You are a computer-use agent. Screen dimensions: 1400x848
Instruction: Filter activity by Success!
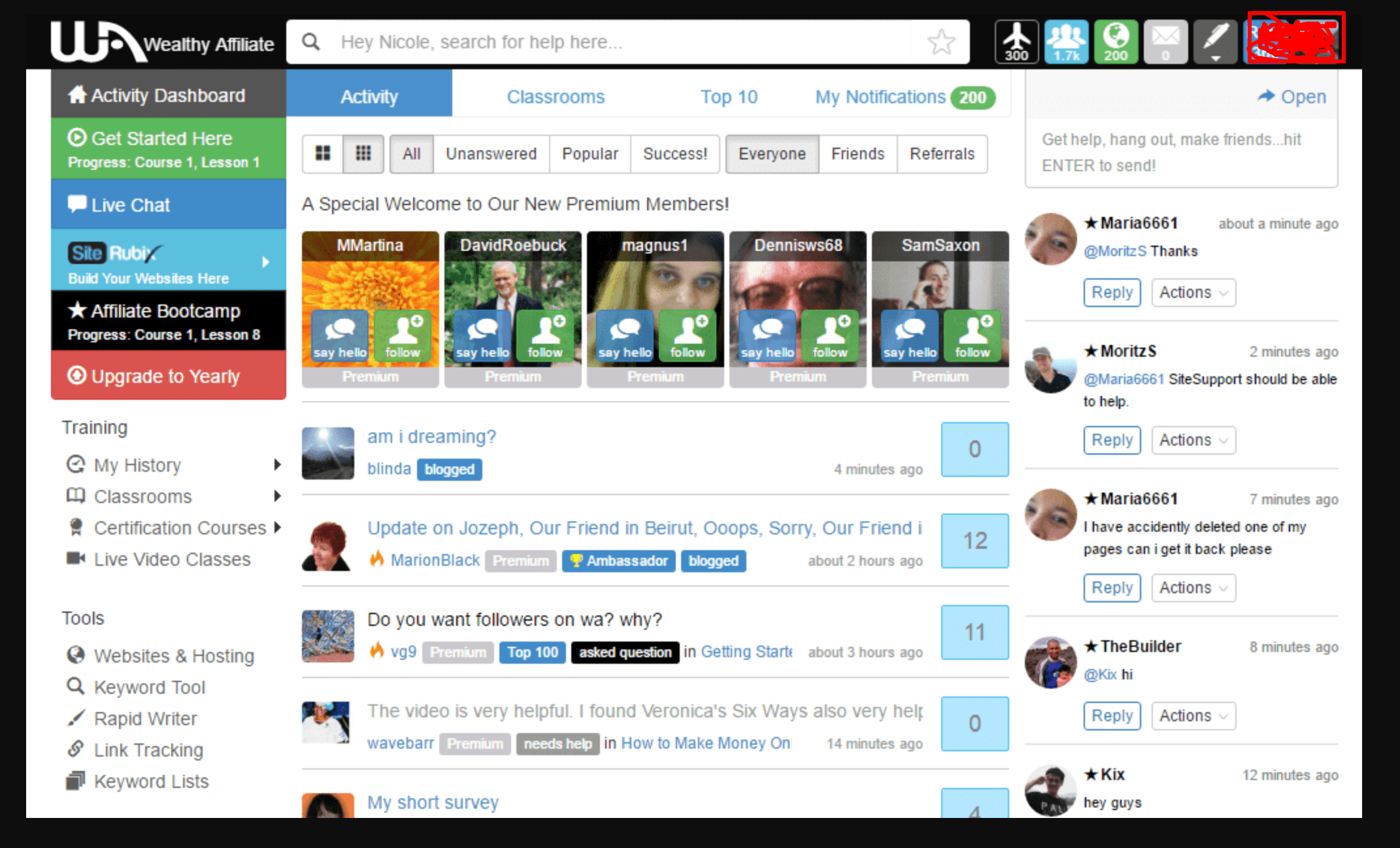pyautogui.click(x=675, y=154)
